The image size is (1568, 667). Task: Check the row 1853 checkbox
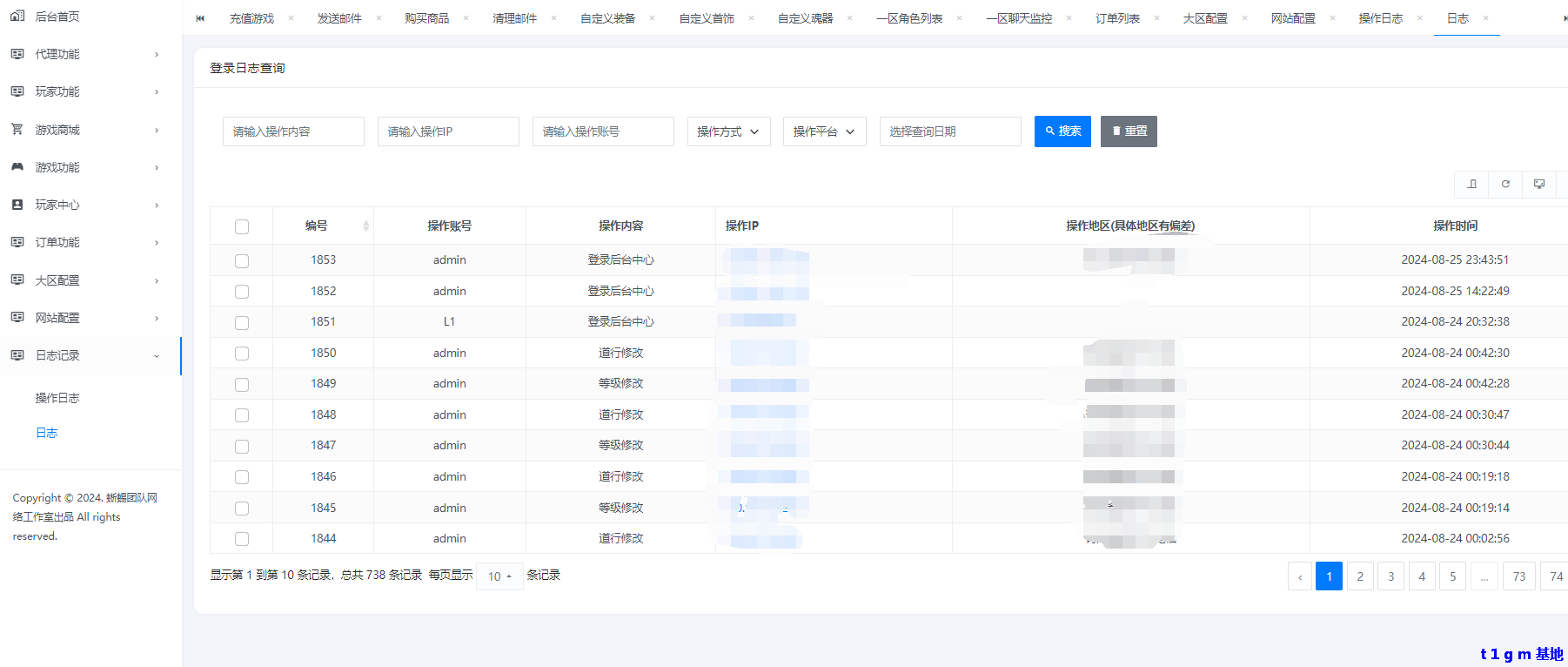pos(242,260)
